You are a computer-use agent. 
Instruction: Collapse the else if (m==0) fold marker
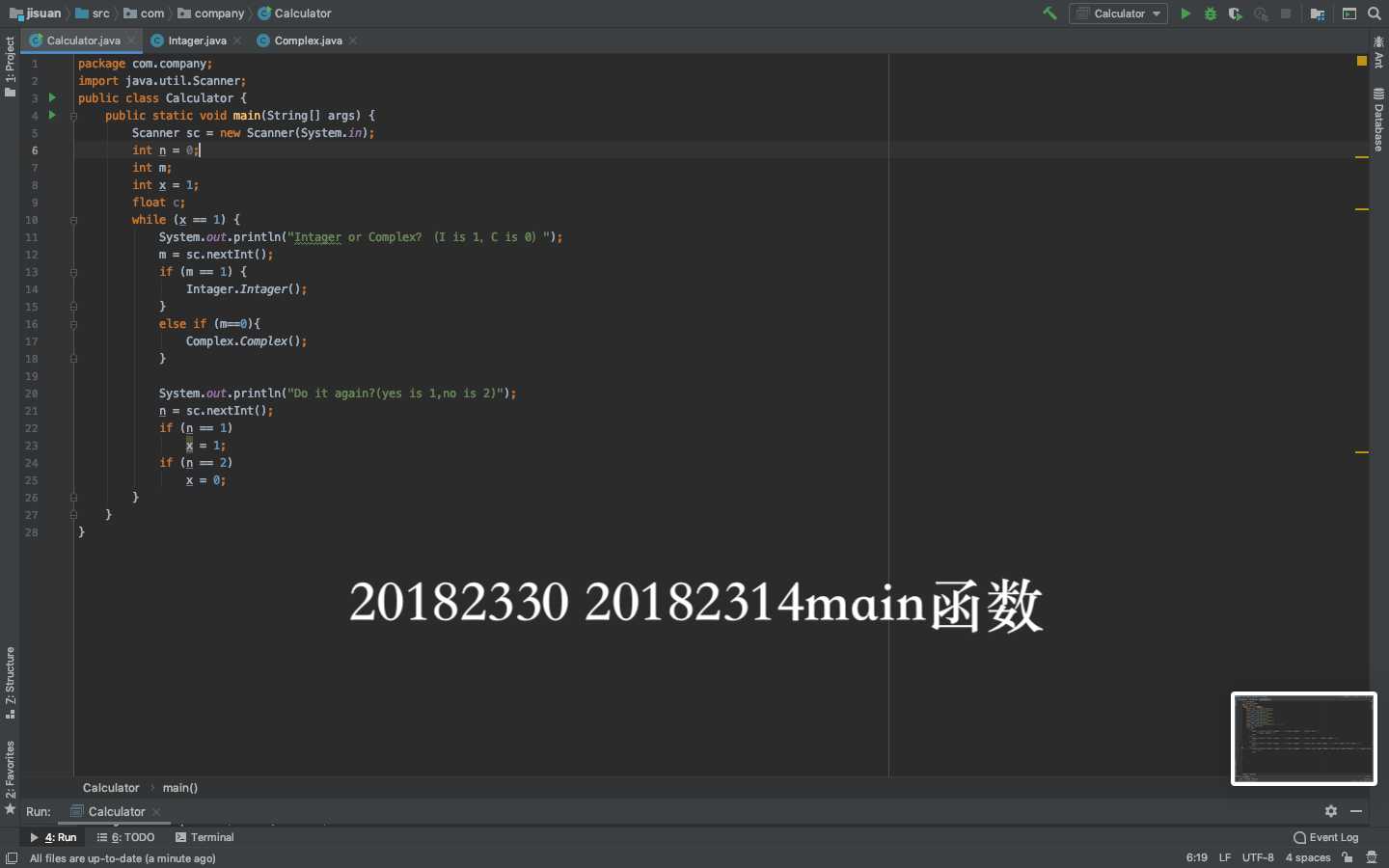click(x=73, y=324)
